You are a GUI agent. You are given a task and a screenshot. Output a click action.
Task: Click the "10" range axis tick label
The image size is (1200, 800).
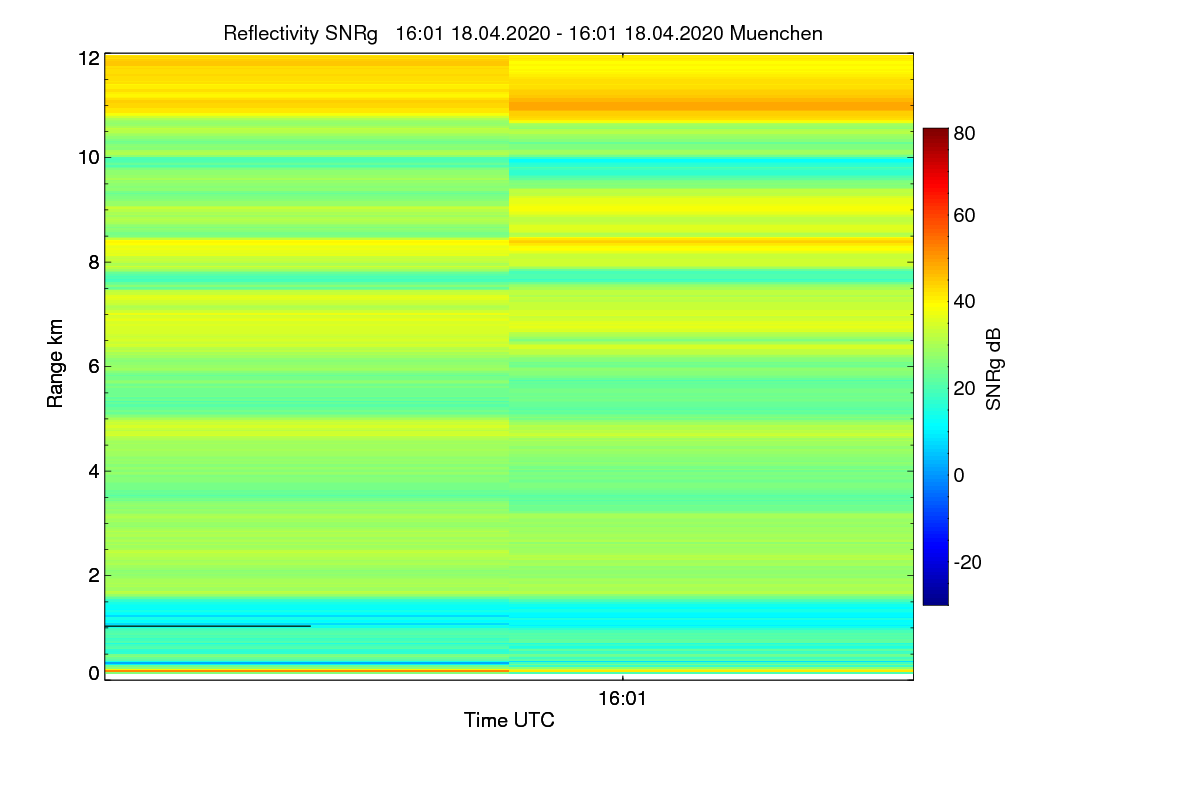(89, 157)
